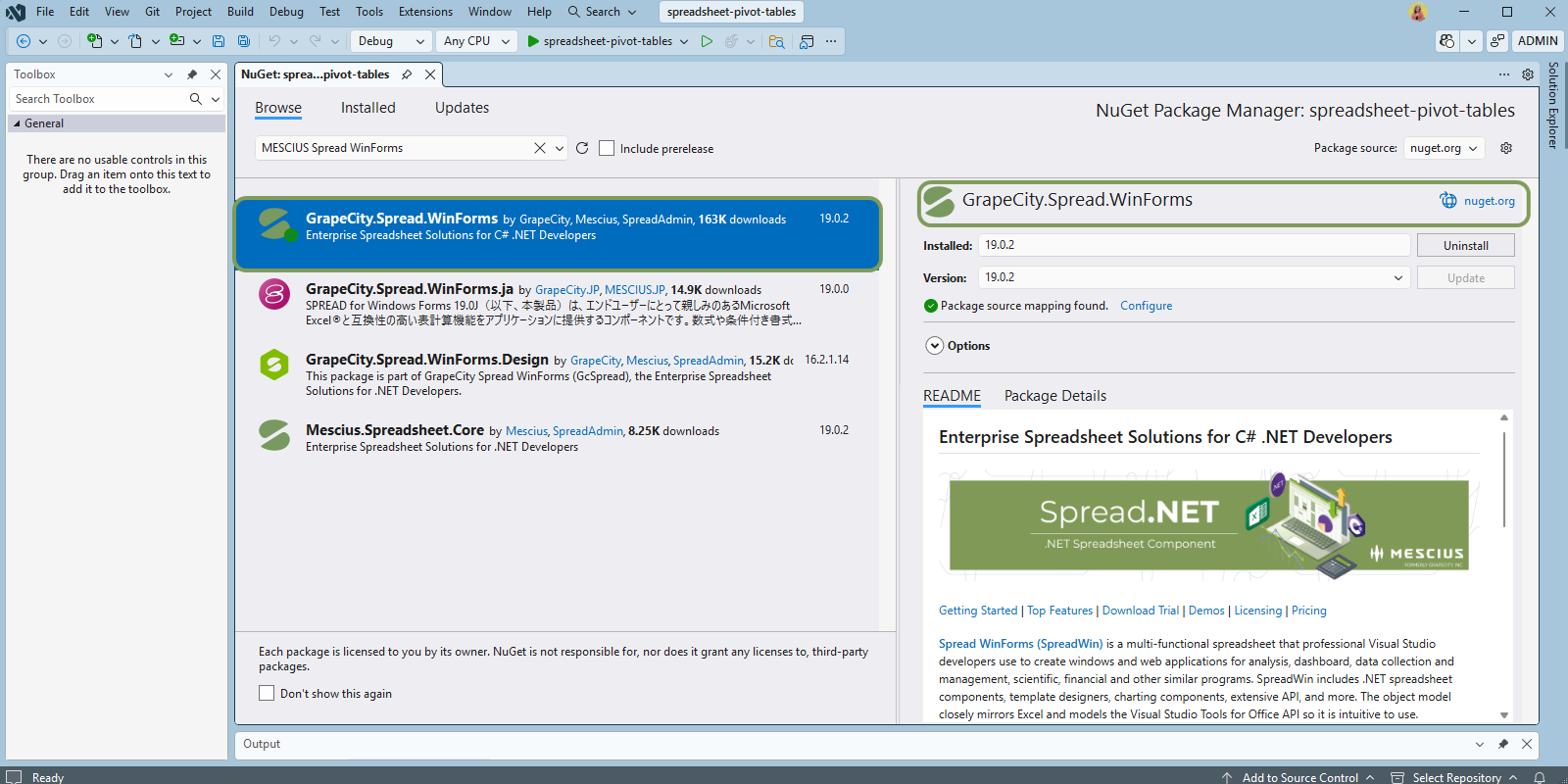Open the Solution Explorer side tab
The height and width of the screenshot is (784, 1568).
(x=1553, y=105)
